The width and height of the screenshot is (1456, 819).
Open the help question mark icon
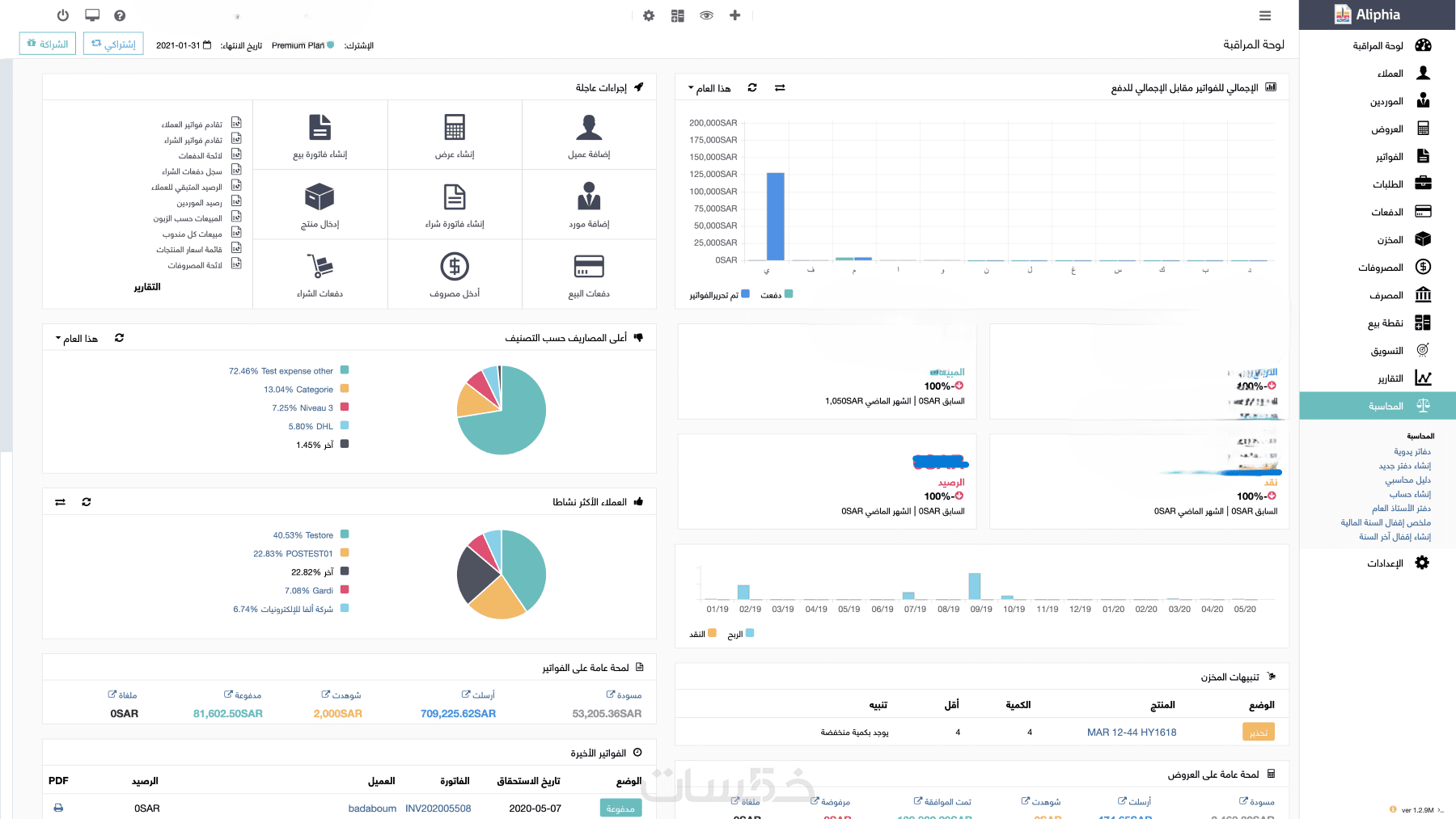120,15
